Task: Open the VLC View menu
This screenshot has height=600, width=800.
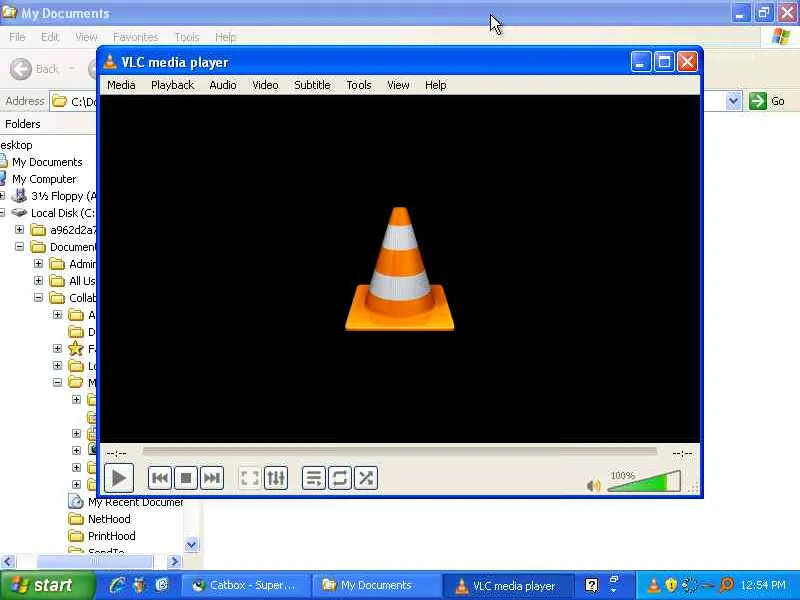Action: tap(398, 85)
